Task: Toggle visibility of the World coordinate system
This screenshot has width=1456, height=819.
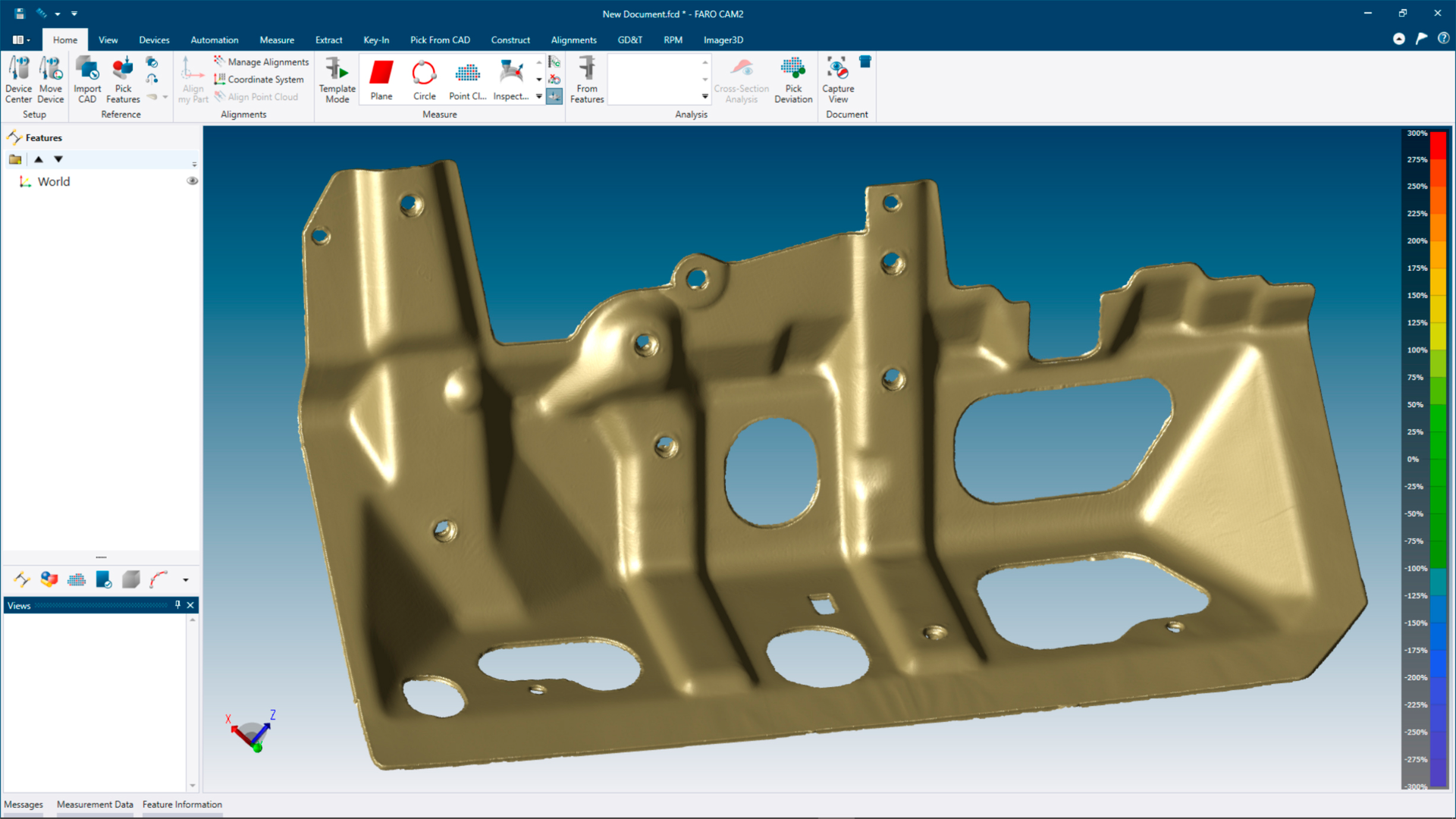Action: coord(192,181)
